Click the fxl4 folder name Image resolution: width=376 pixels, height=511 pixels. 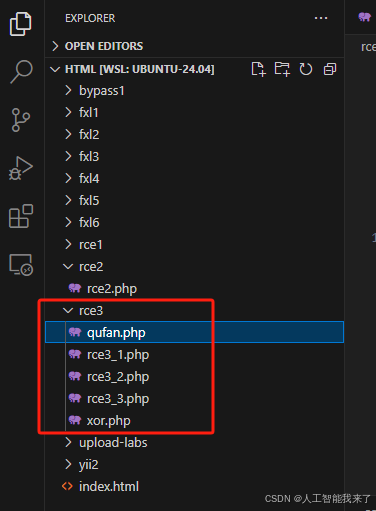click(x=89, y=178)
